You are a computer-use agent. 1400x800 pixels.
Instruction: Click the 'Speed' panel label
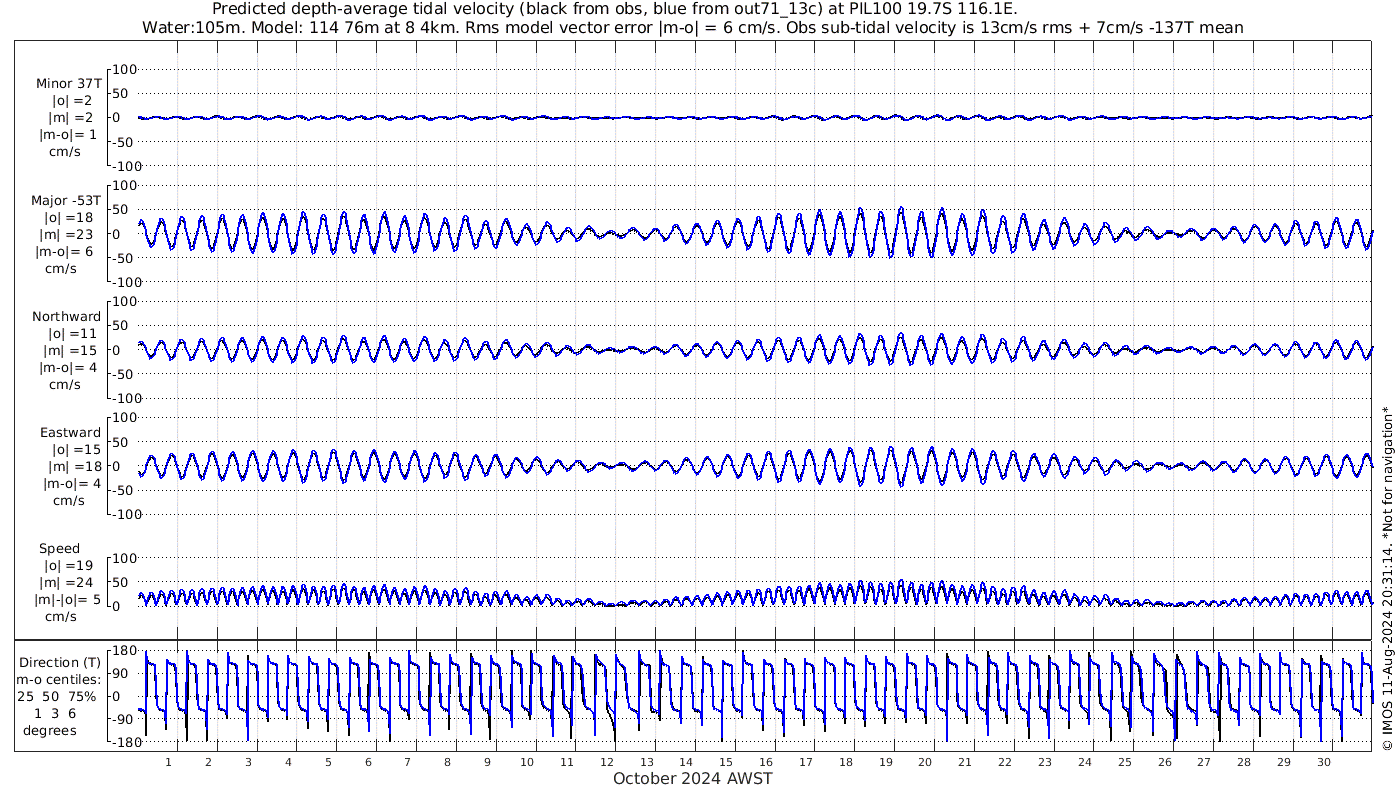60,549
